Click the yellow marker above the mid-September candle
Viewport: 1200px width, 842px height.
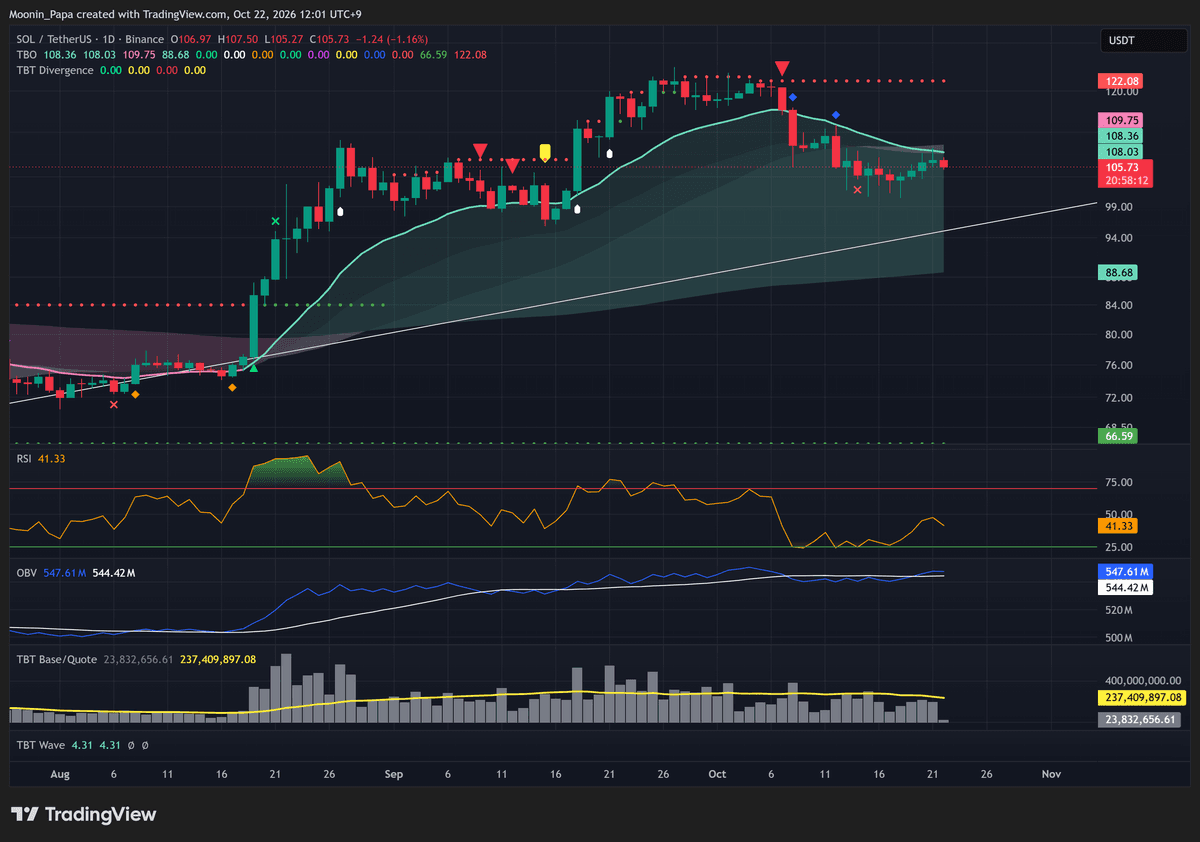545,152
